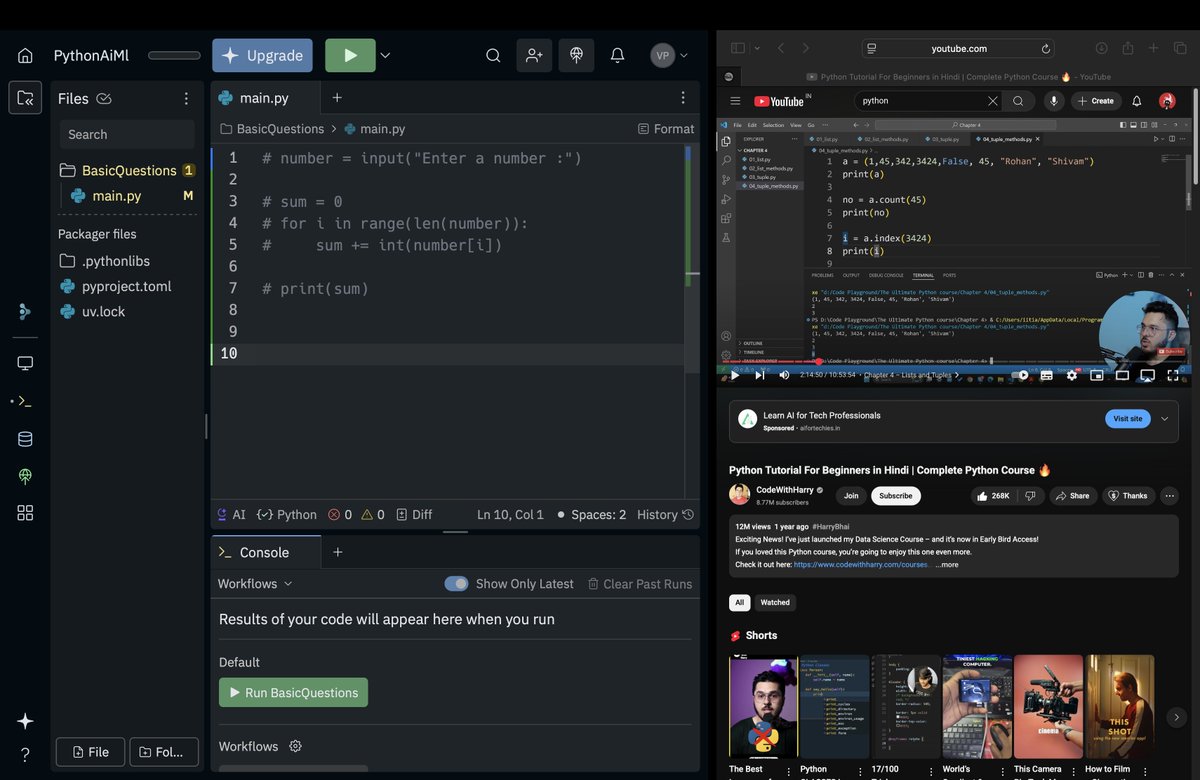Image resolution: width=1200 pixels, height=780 pixels.
Task: Toggle theater mode in the YouTube player
Action: (1122, 375)
